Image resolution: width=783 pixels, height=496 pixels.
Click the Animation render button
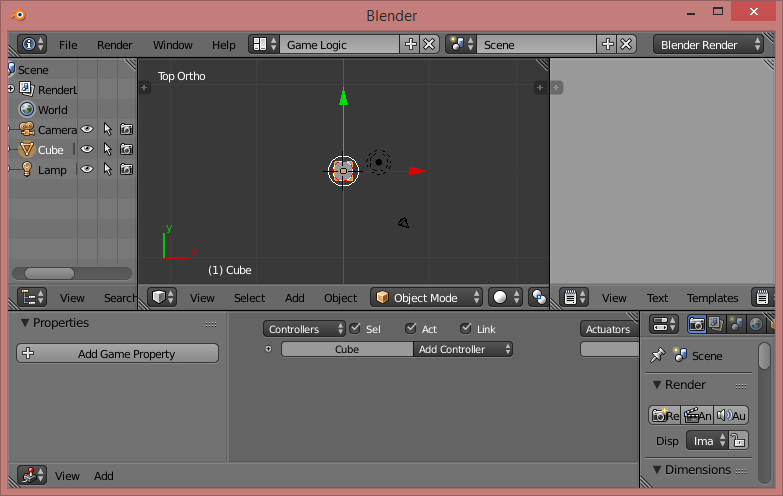click(x=698, y=415)
